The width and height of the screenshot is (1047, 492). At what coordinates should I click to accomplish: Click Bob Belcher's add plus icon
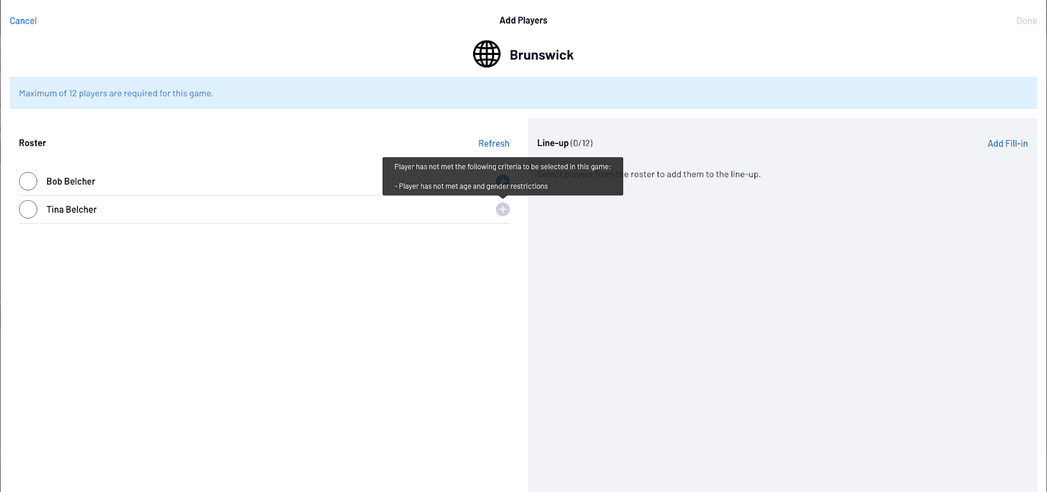pyautogui.click(x=503, y=182)
